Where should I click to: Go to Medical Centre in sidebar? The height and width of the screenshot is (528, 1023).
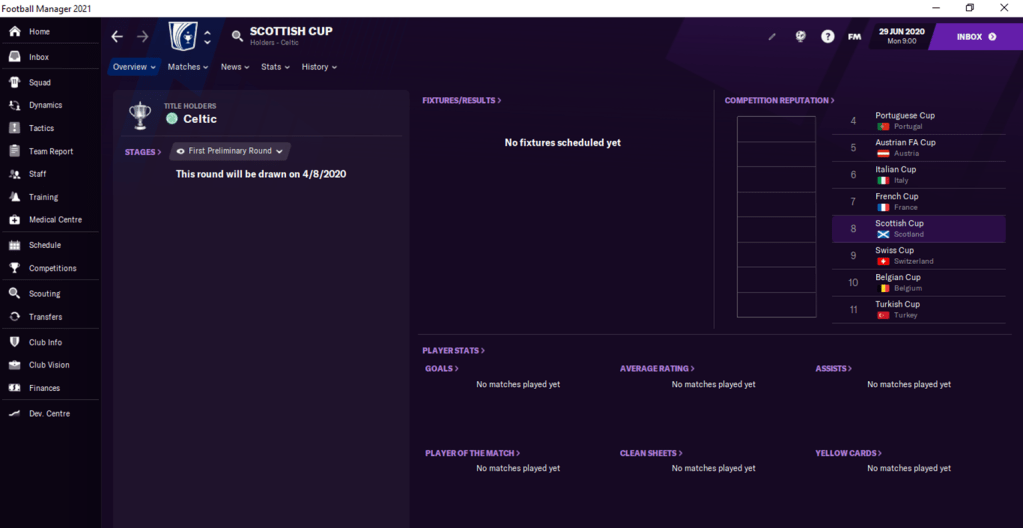[x=55, y=220]
